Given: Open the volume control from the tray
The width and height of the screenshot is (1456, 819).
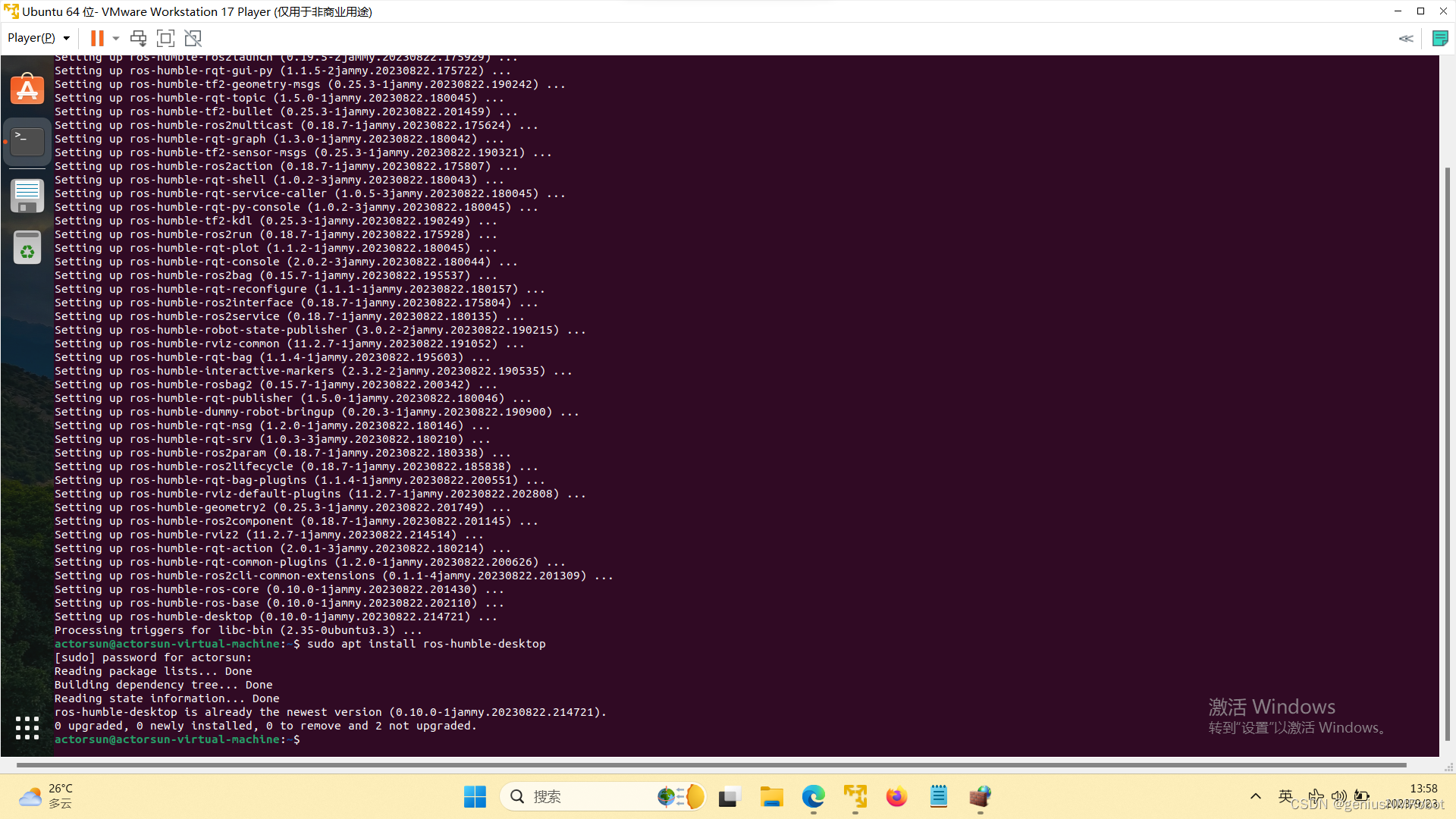Looking at the screenshot, I should [x=1339, y=796].
